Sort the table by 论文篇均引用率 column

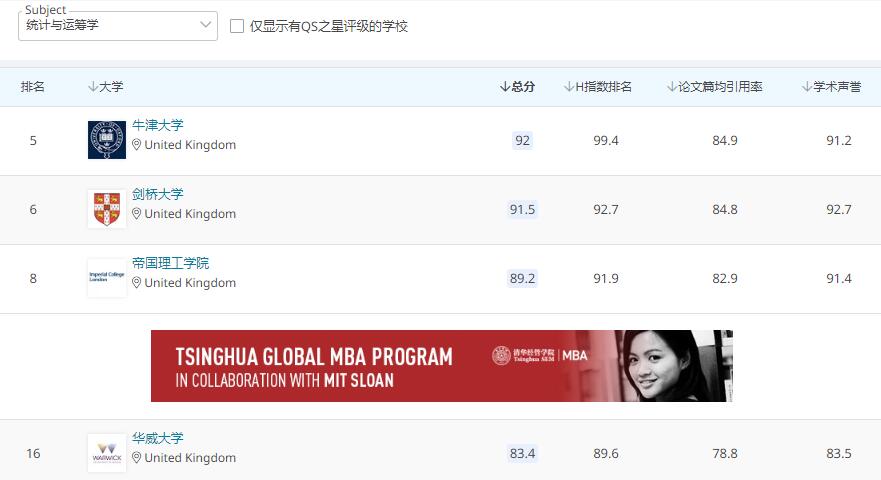tap(715, 87)
